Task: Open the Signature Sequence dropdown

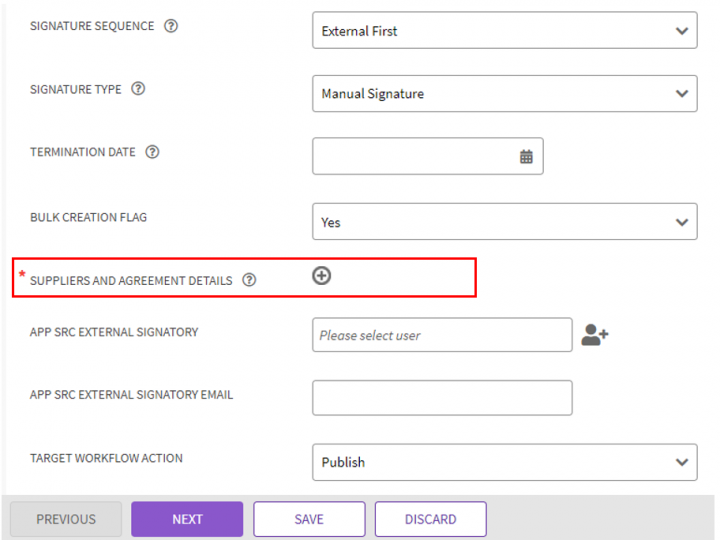Action: click(504, 31)
